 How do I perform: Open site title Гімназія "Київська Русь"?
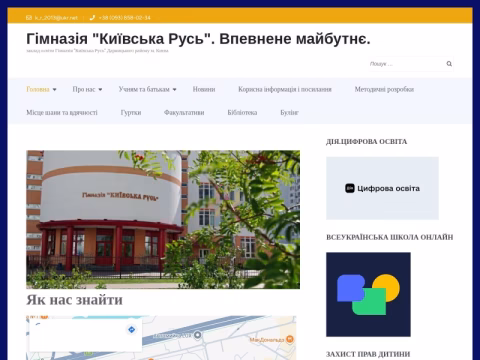(x=198, y=39)
